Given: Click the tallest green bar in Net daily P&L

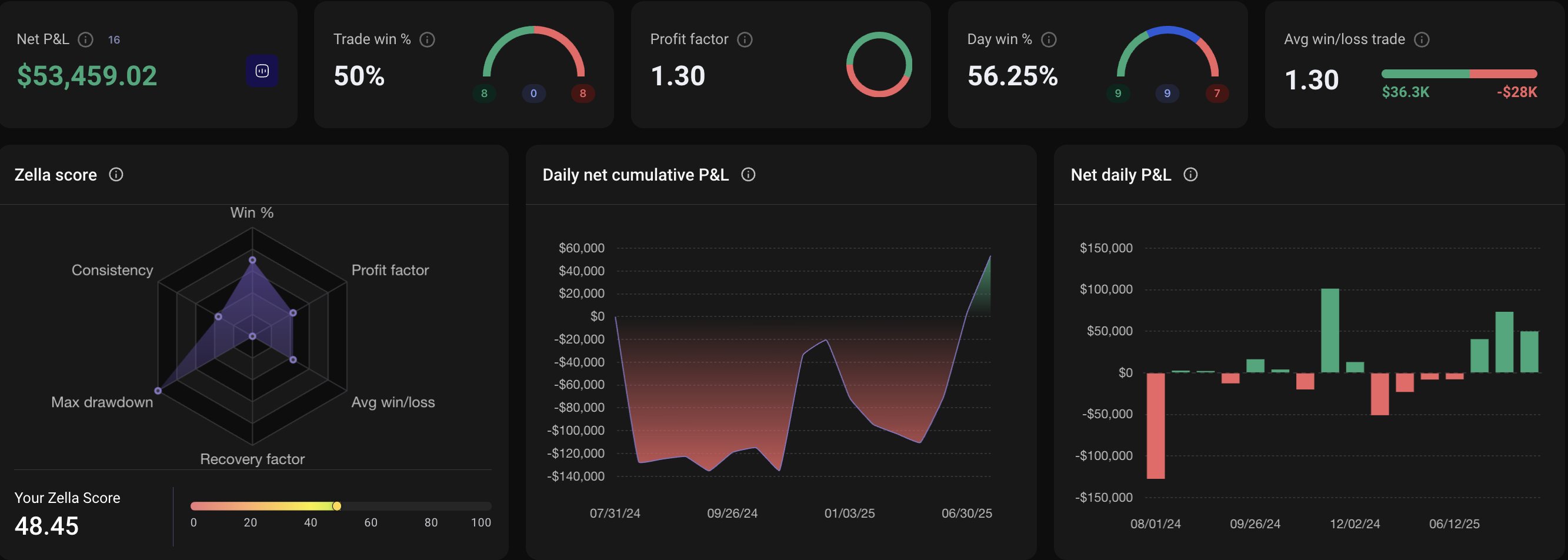Looking at the screenshot, I should (1330, 330).
